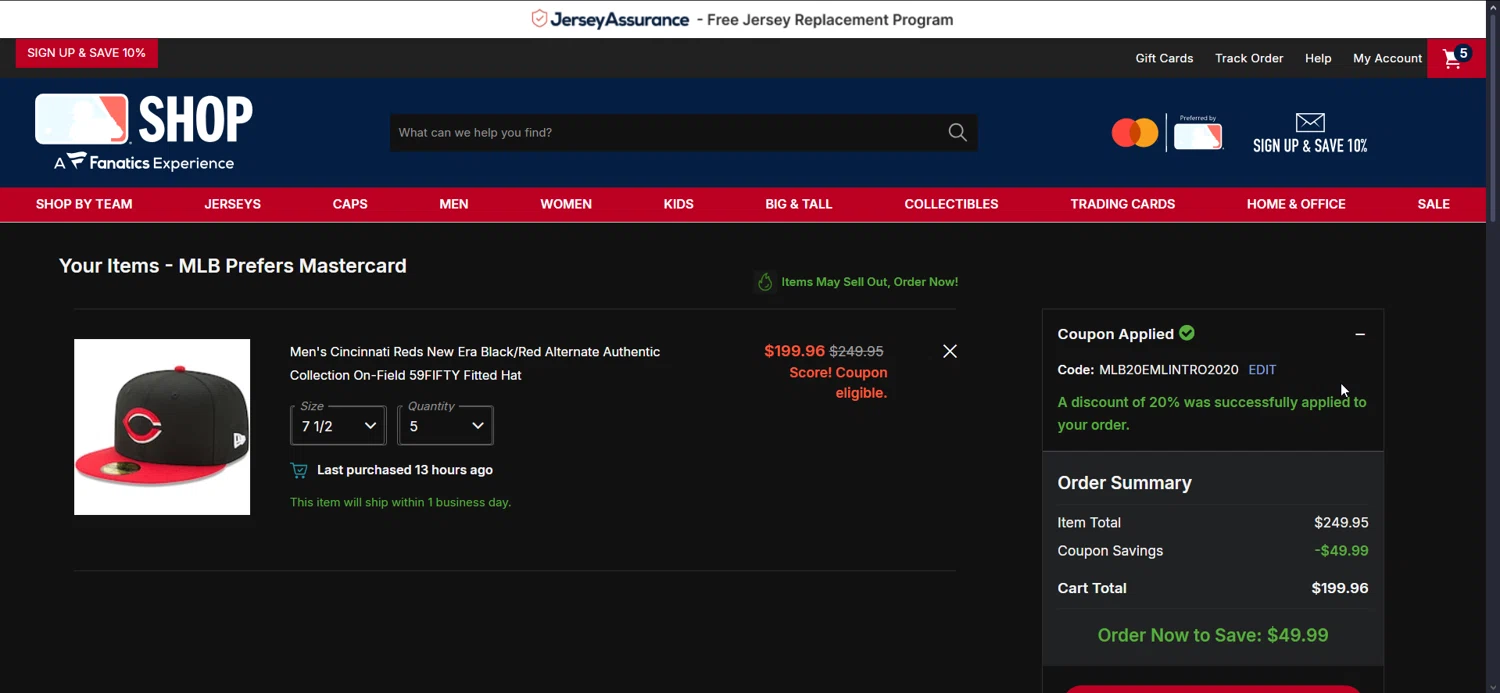Open the Men menu

click(454, 204)
